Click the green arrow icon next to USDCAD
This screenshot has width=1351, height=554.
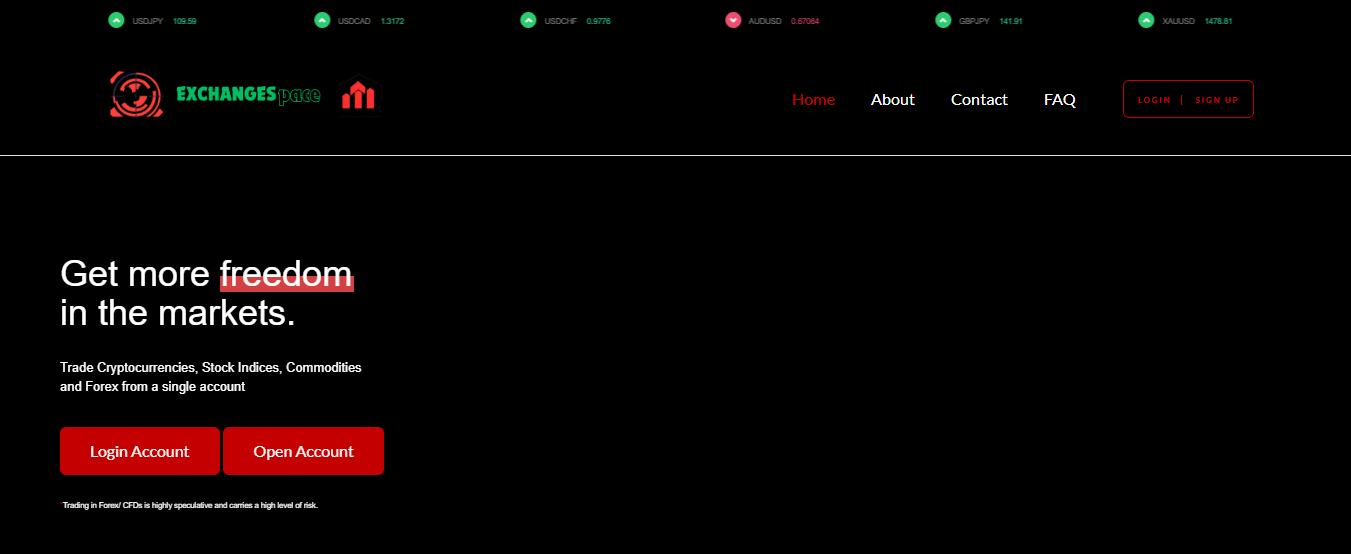tap(322, 20)
